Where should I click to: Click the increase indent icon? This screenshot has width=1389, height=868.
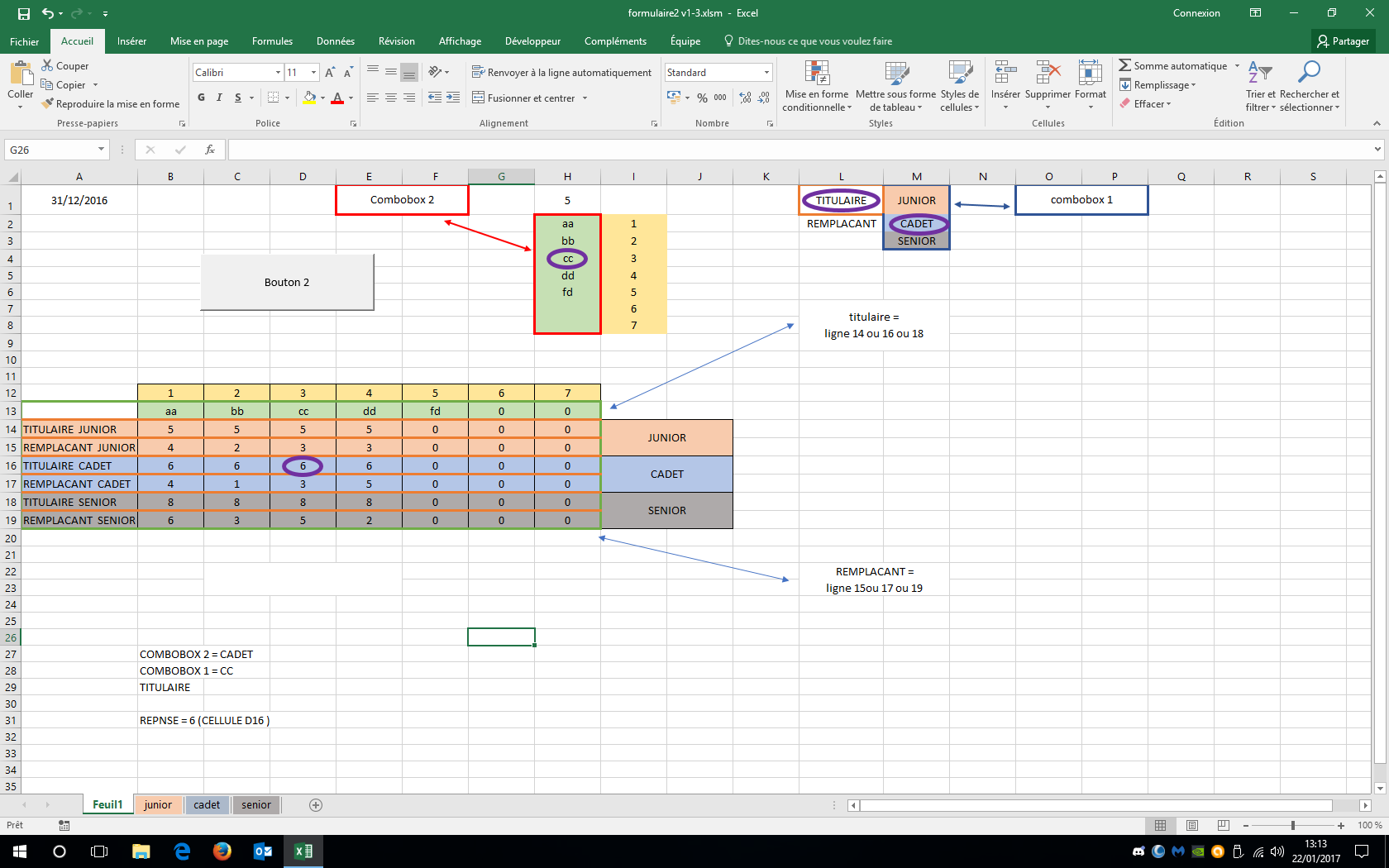pyautogui.click(x=453, y=98)
